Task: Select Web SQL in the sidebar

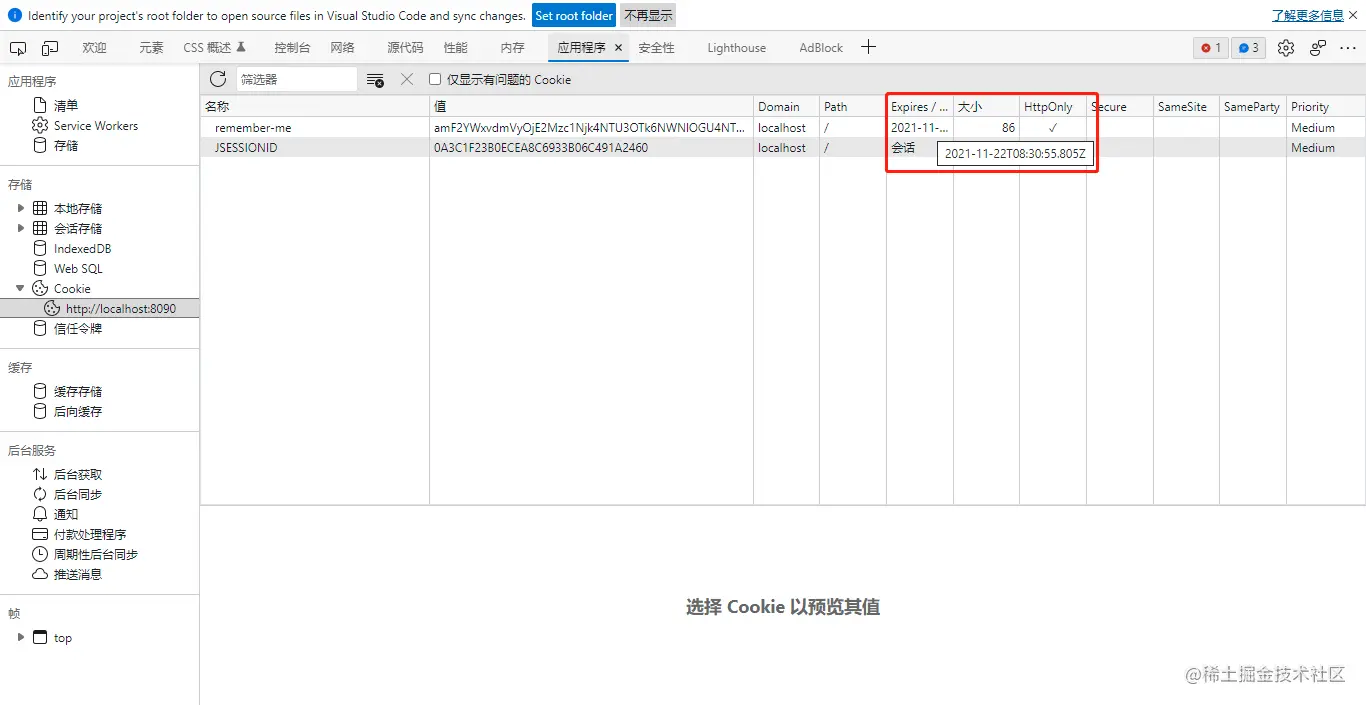Action: click(x=78, y=268)
